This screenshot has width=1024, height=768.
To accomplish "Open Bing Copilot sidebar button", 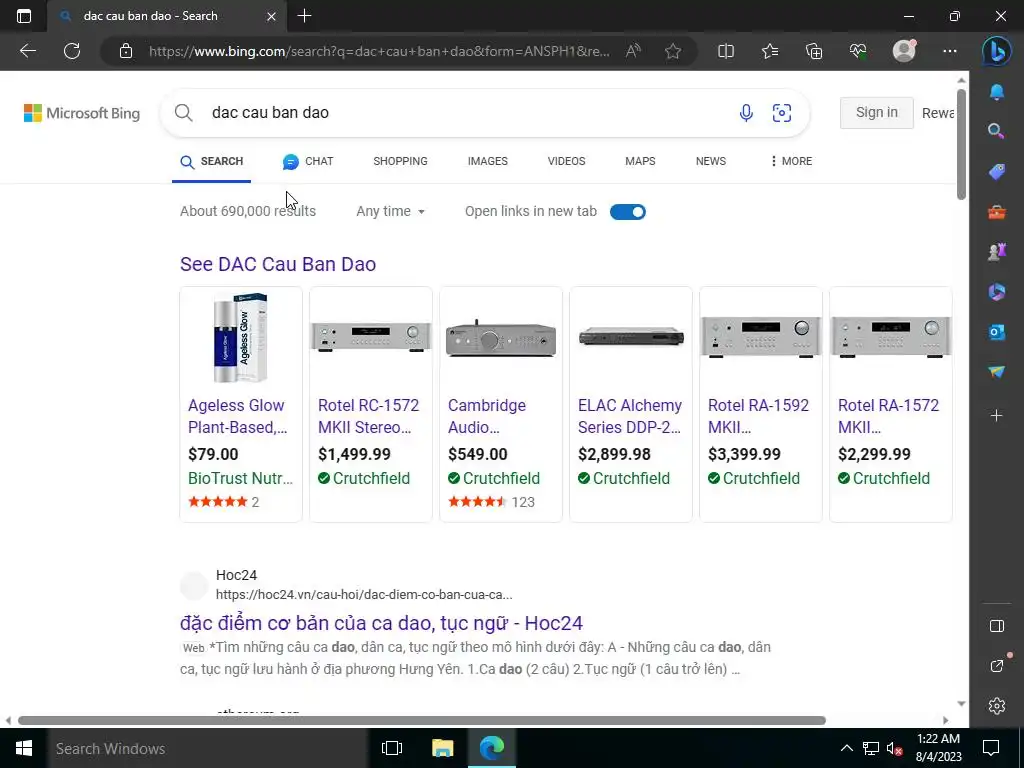I will (x=997, y=51).
